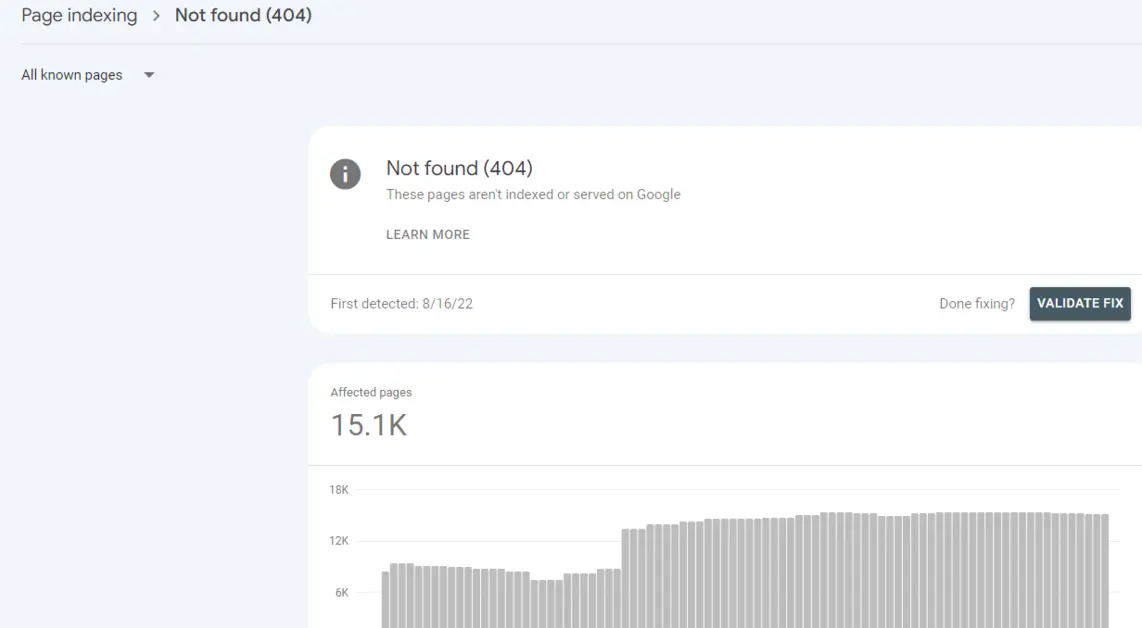Screen dimensions: 1142x628
Task: Click the Done fixing? prompt text
Action: tap(976, 304)
